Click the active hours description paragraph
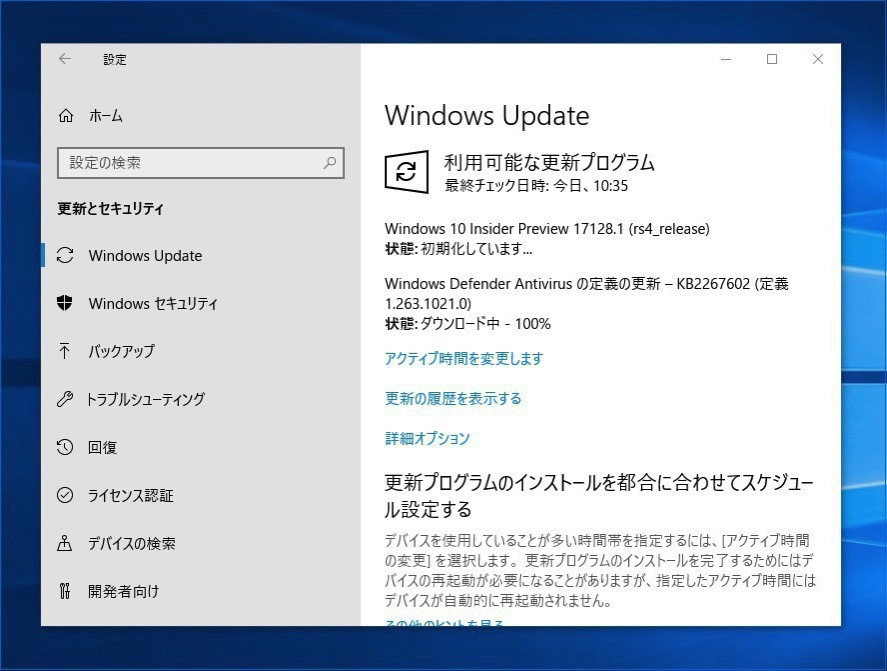 [600, 570]
